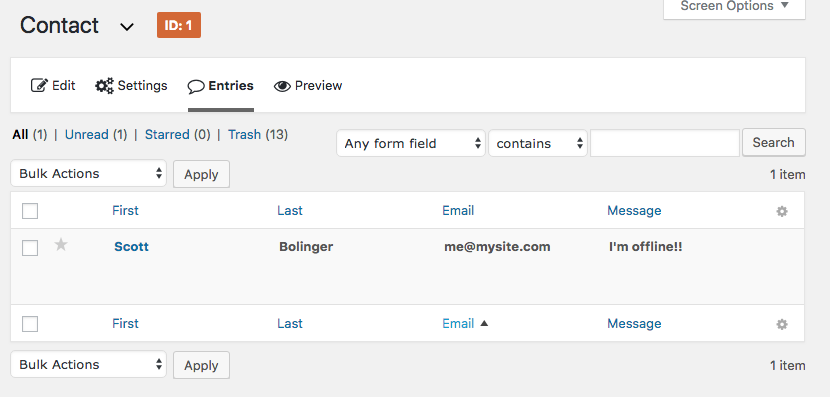Open the top Bulk Actions dropdown
830x397 pixels.
[x=88, y=174]
